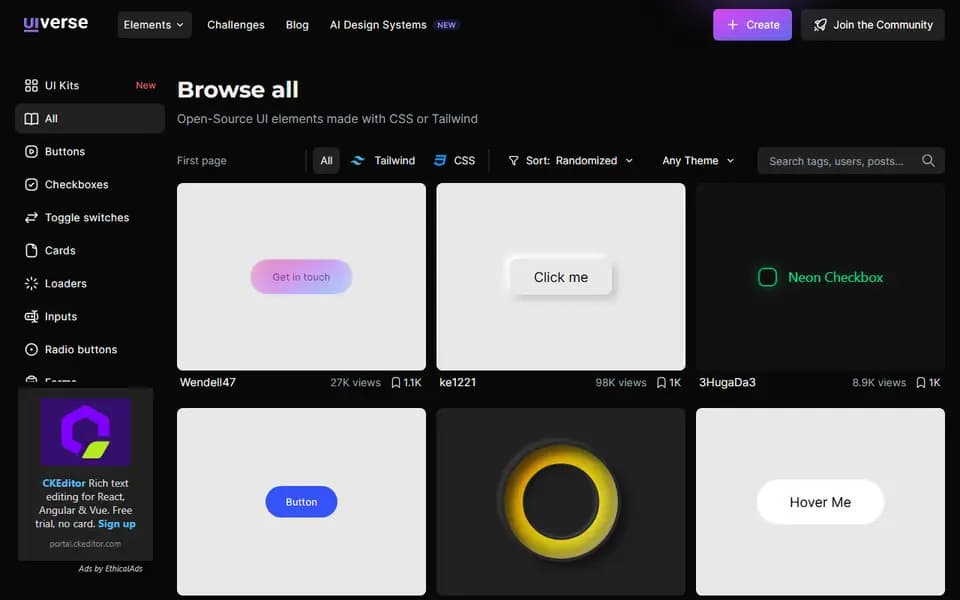Click the plus icon in Create button
This screenshot has width=960, height=600.
point(733,25)
